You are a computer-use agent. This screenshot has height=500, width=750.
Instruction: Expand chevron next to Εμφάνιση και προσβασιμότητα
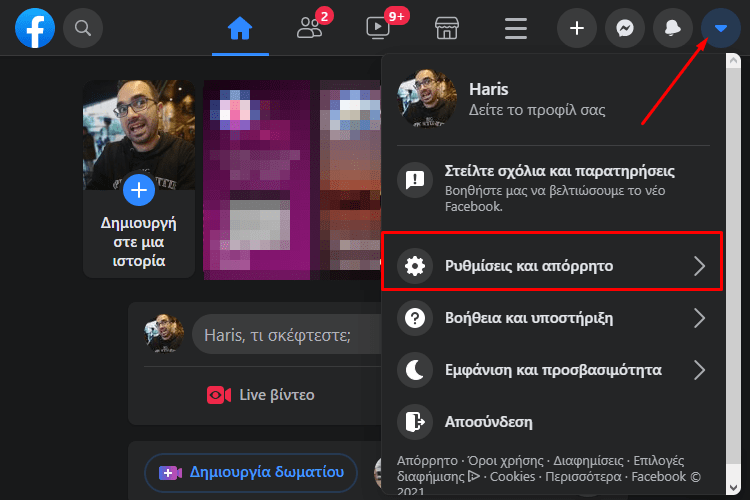tap(699, 370)
